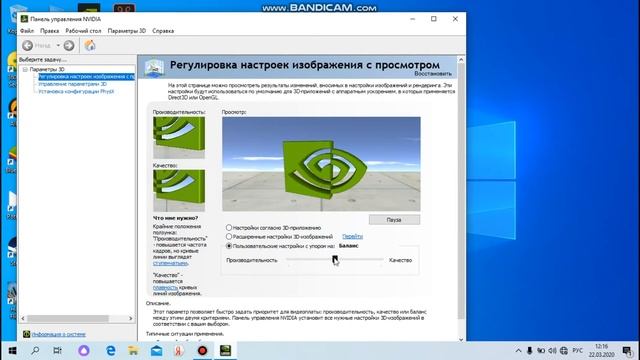Click the Back navigation arrow icon
The height and width of the screenshot is (360, 640).
click(27, 46)
